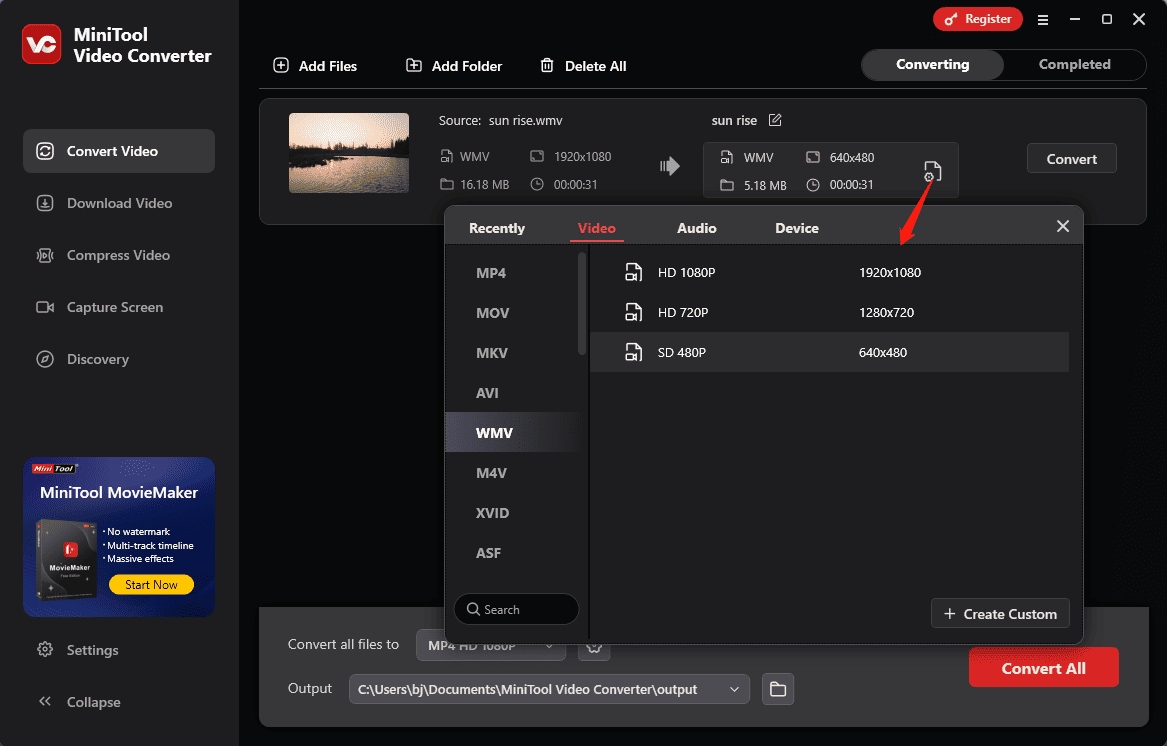Choose HD 1080P preset
The height and width of the screenshot is (746, 1167).
click(829, 272)
